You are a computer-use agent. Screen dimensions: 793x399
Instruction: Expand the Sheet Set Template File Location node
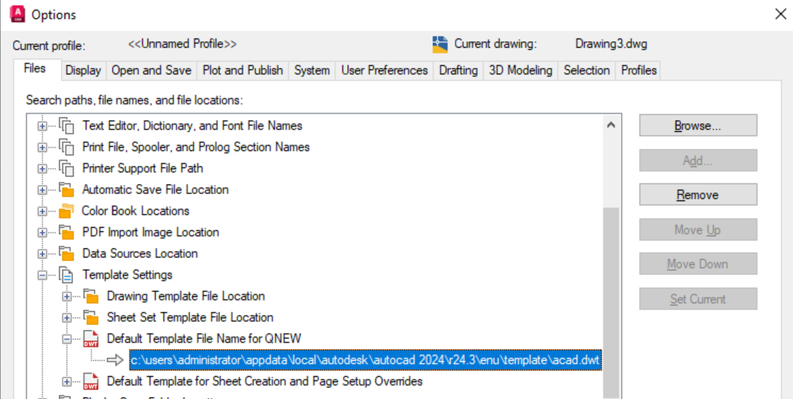coord(67,318)
